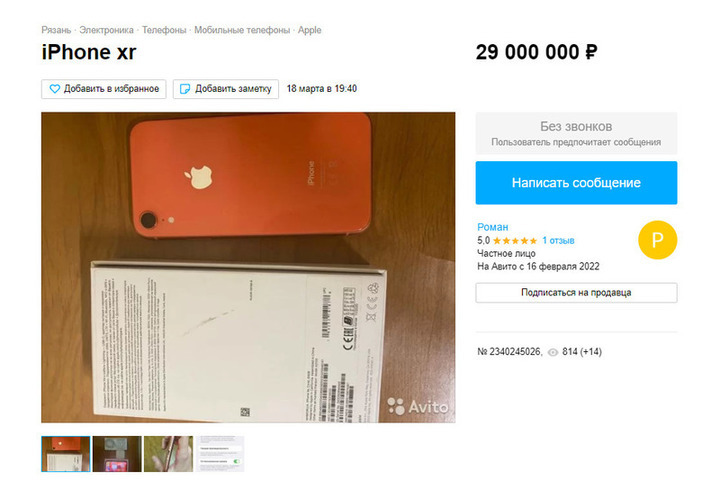This screenshot has height=480, width=720.
Task: Click the five-star rating icons
Action: (x=515, y=241)
